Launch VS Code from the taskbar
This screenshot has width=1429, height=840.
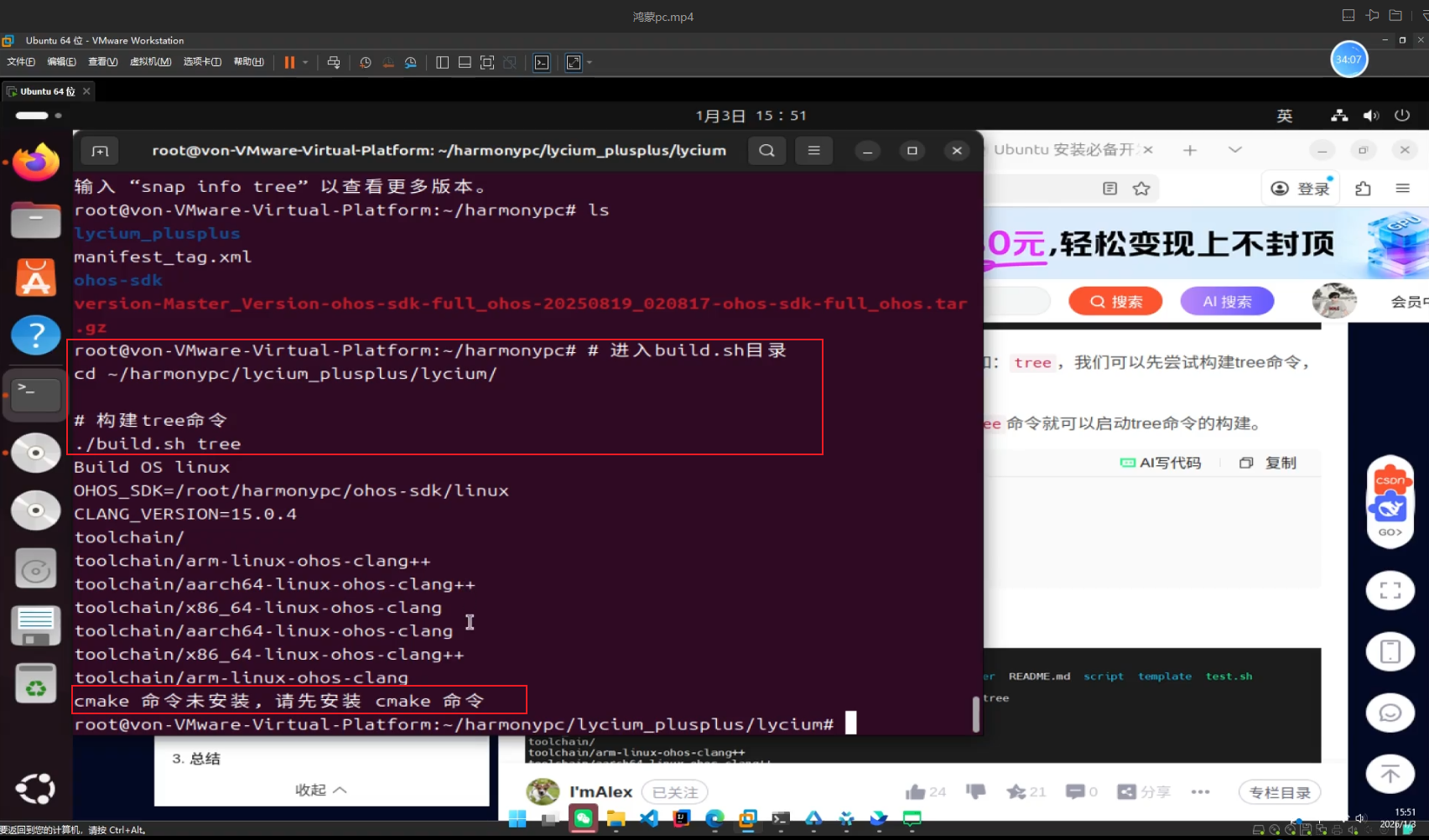(x=648, y=818)
